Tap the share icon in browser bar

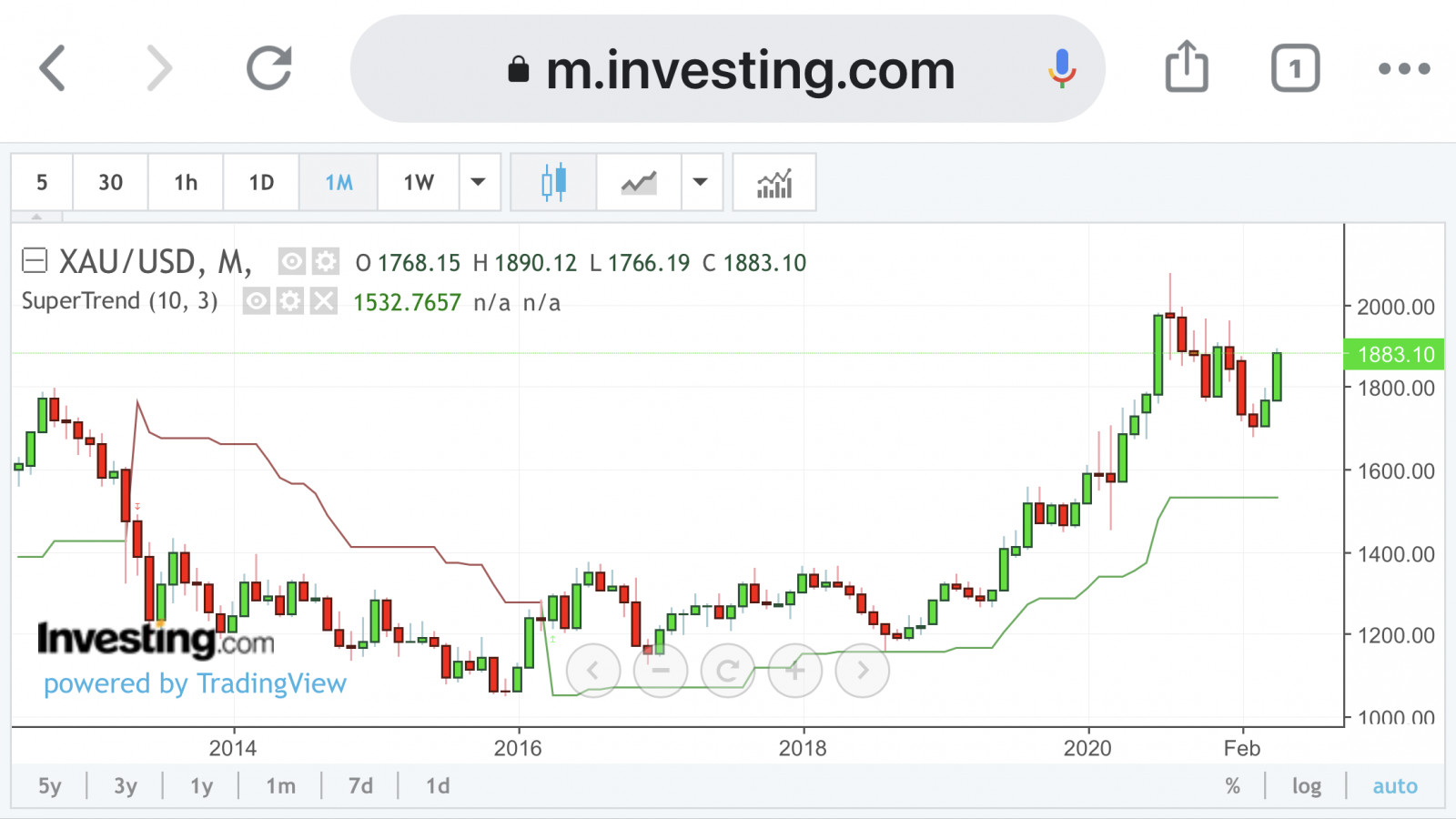1187,66
